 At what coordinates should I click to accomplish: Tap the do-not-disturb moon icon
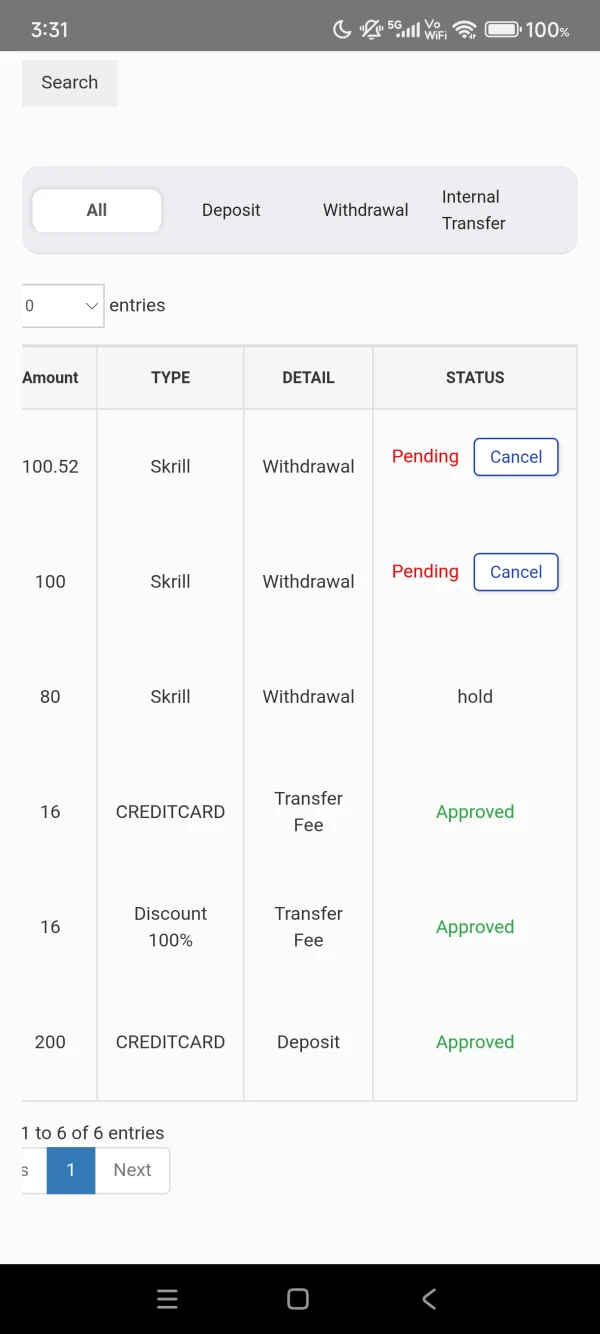point(342,29)
